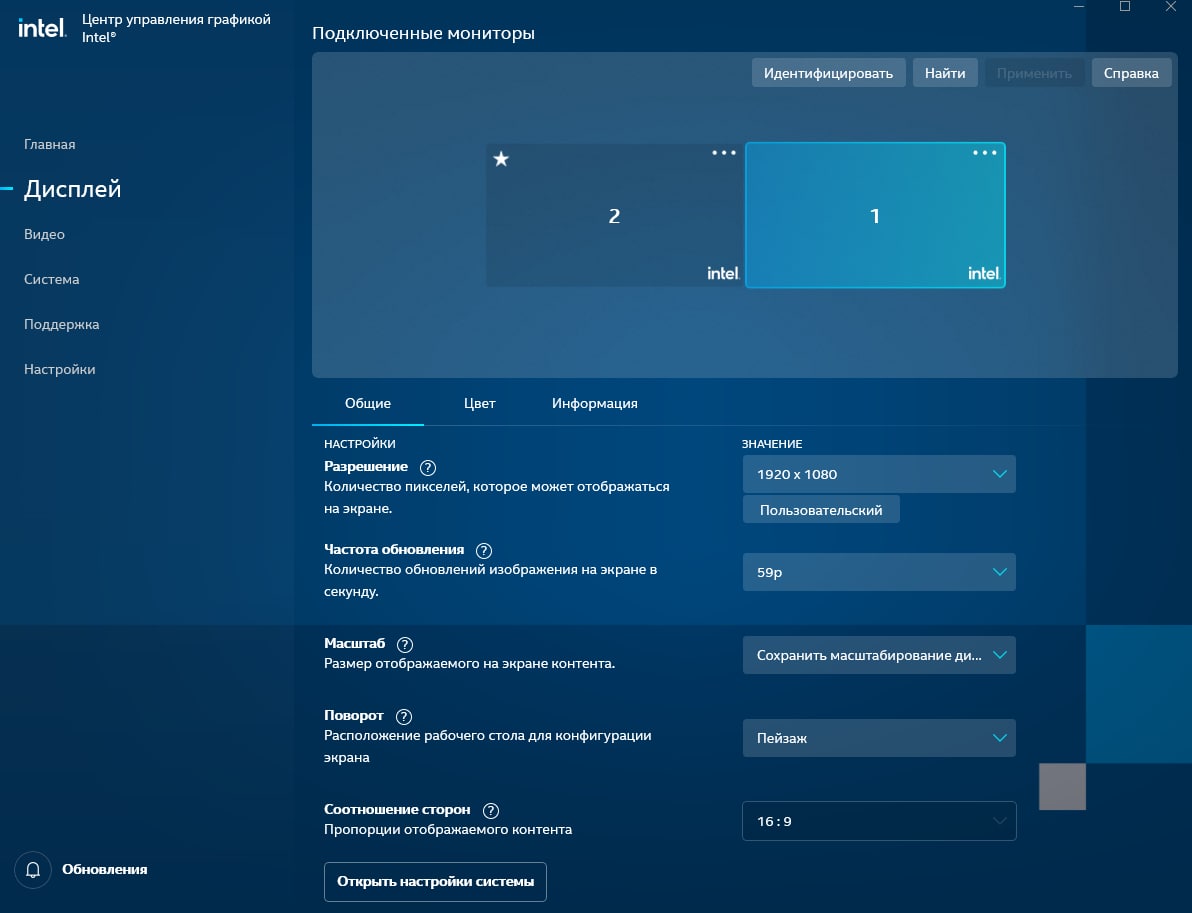Click the notifications bell icon
The image size is (1192, 913).
[33, 870]
